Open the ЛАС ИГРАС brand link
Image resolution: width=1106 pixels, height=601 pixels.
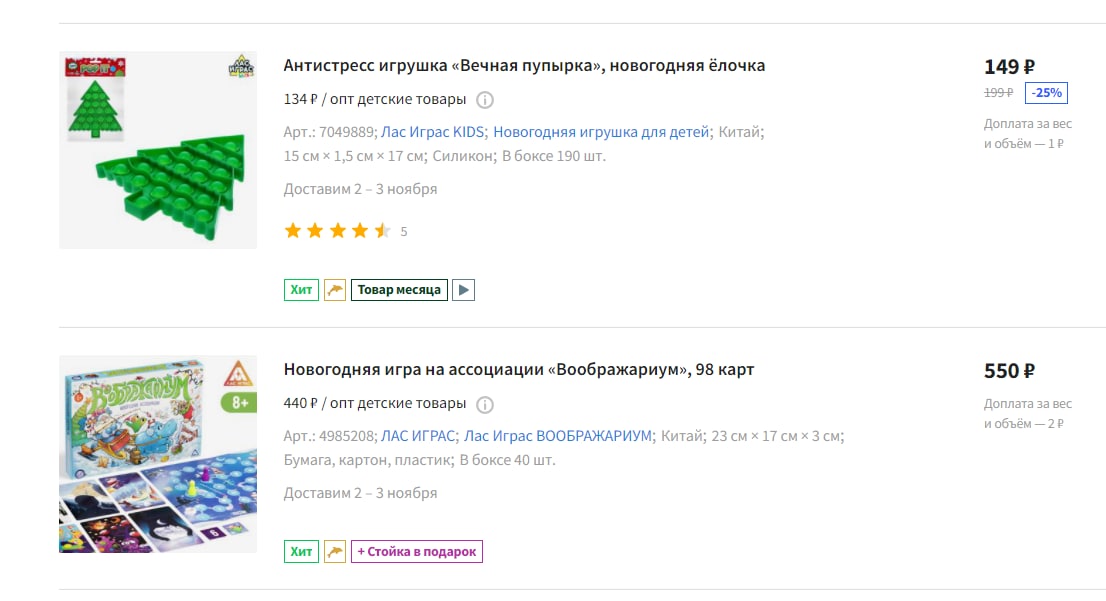click(x=418, y=436)
